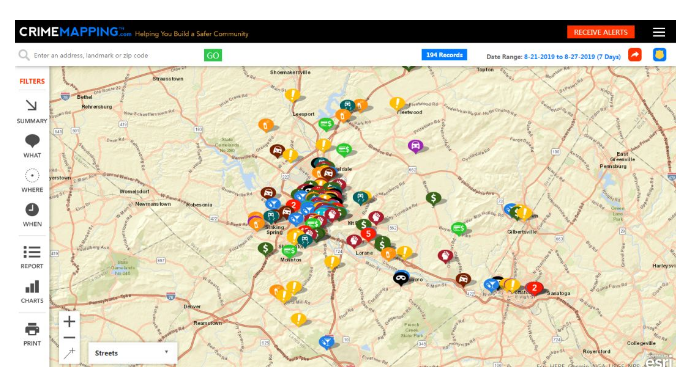Image resolution: width=690 pixels, height=382 pixels.
Task: Open the hamburger menu
Action: (x=659, y=32)
